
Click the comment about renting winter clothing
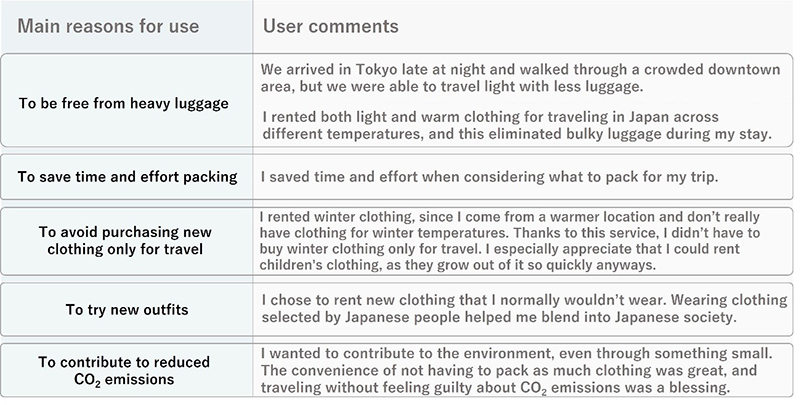510,241
